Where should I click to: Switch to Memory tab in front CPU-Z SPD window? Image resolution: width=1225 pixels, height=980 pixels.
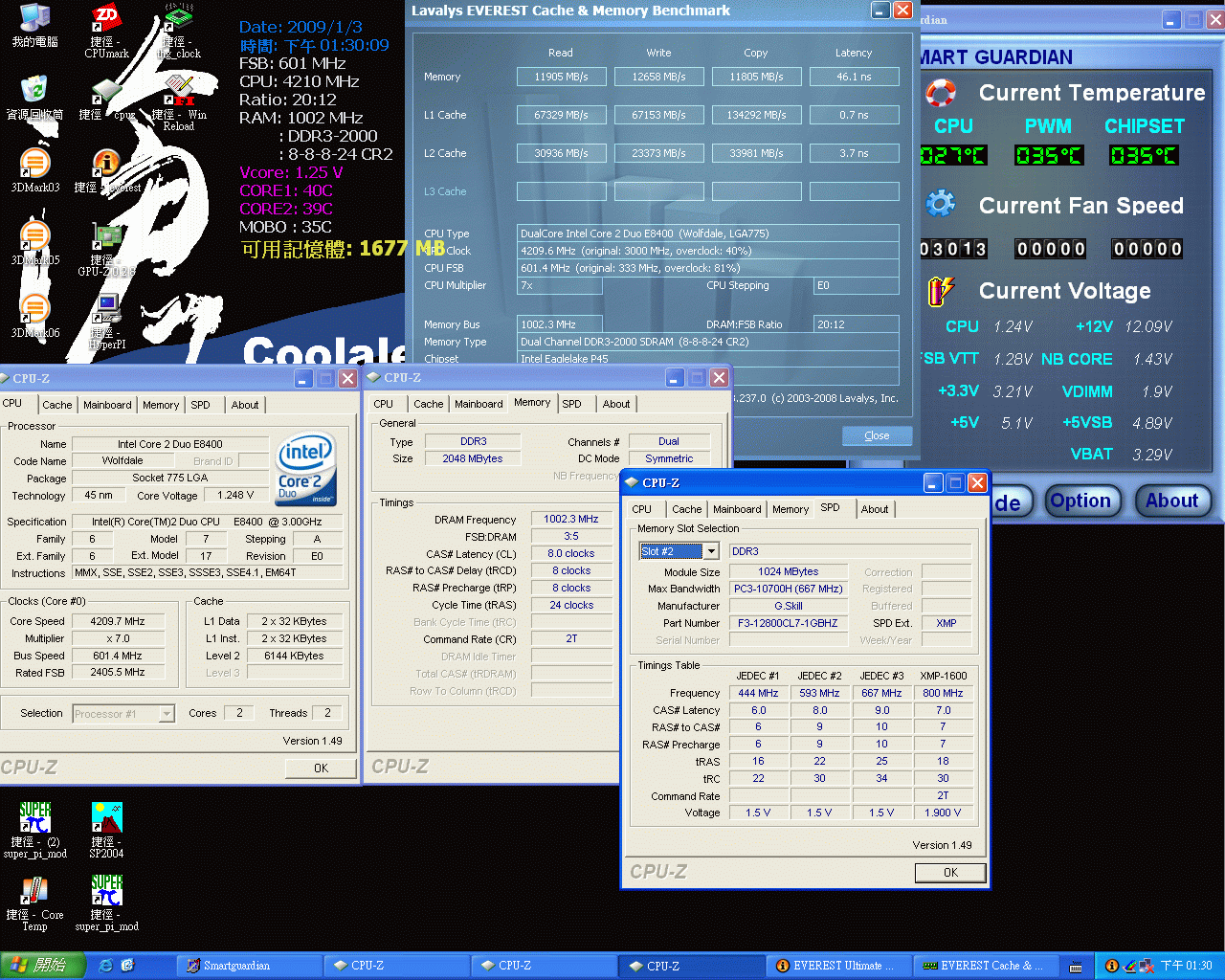[x=791, y=509]
